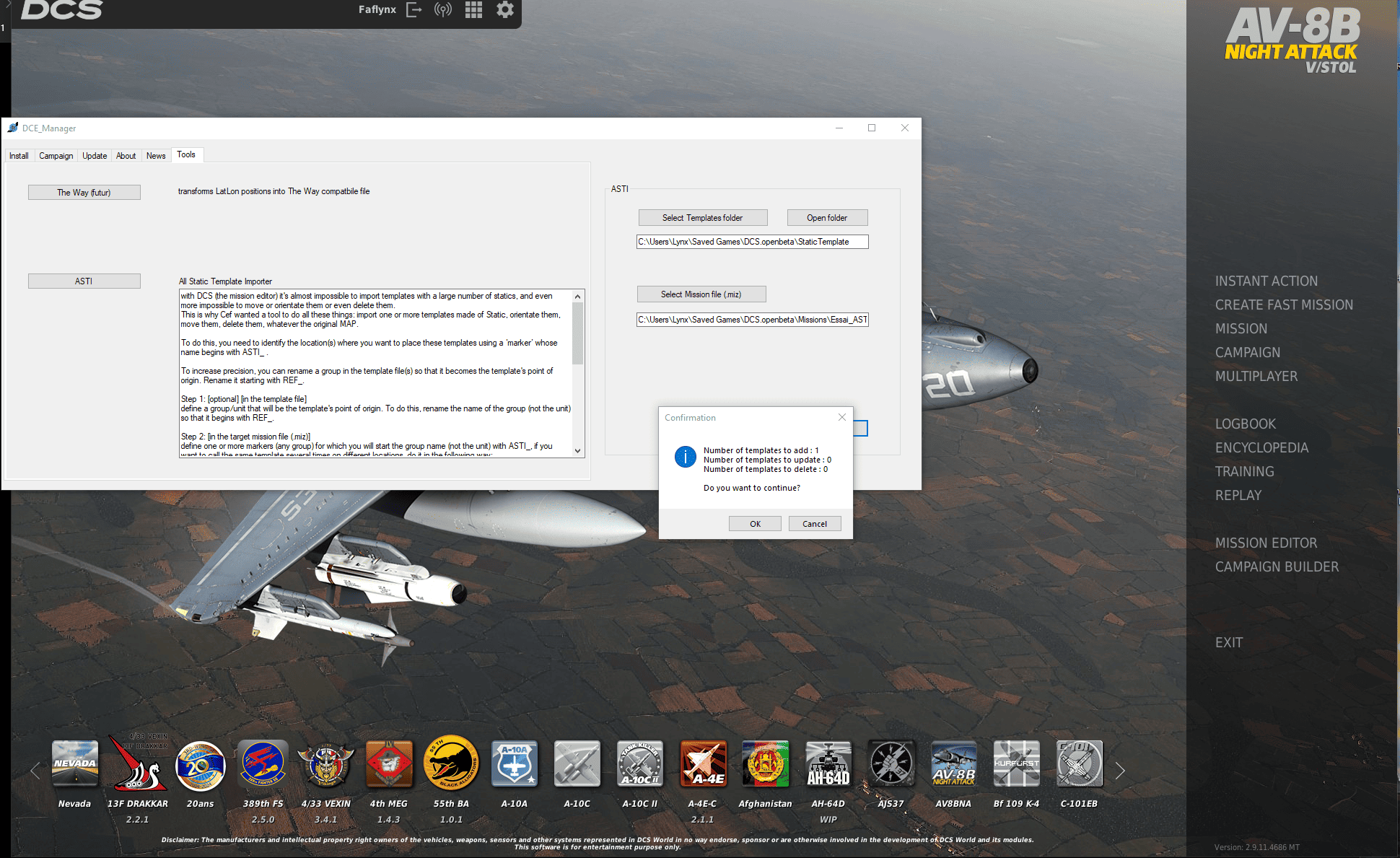Select the AJS37 module icon
This screenshot has height=858, width=1400.
pyautogui.click(x=891, y=763)
